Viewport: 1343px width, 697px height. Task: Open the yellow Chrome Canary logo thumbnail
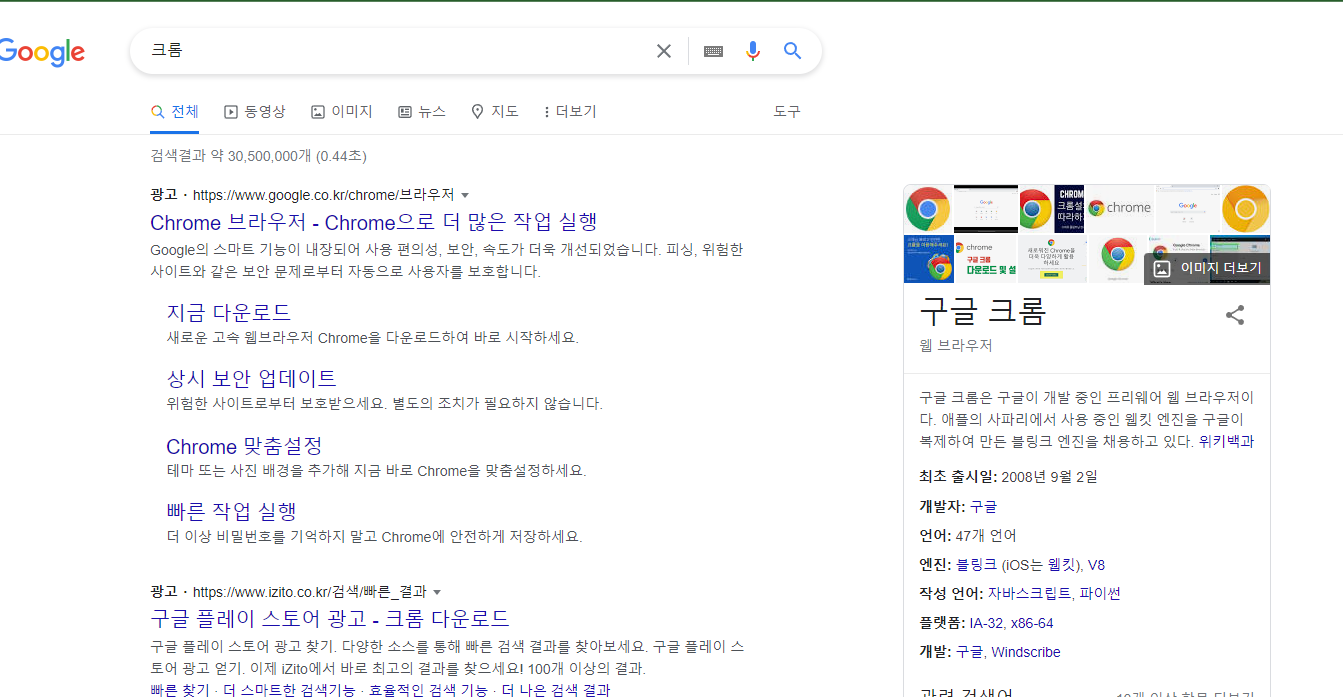[1246, 208]
